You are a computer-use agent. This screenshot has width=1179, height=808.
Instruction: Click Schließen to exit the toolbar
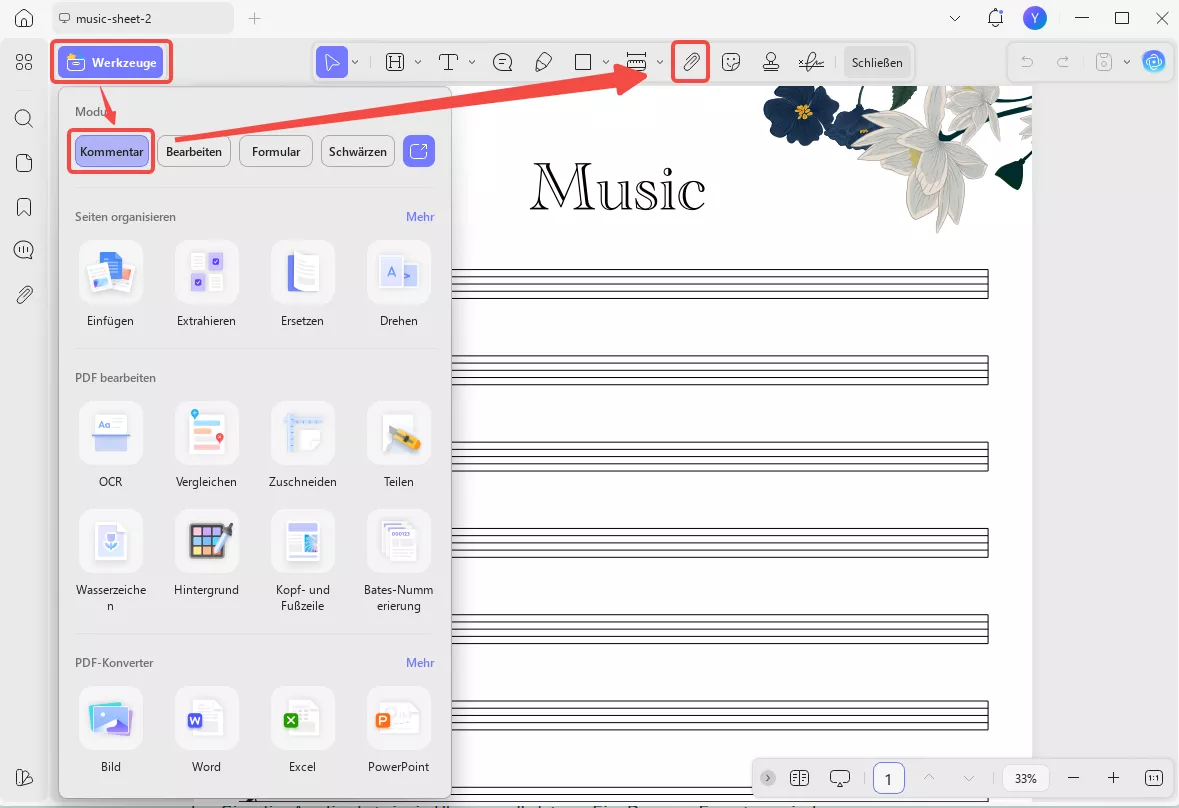877,61
